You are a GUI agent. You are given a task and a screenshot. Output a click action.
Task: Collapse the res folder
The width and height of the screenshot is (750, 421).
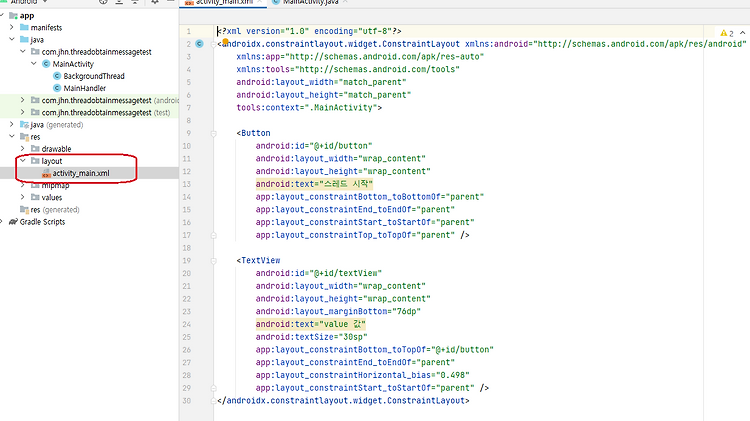point(12,136)
